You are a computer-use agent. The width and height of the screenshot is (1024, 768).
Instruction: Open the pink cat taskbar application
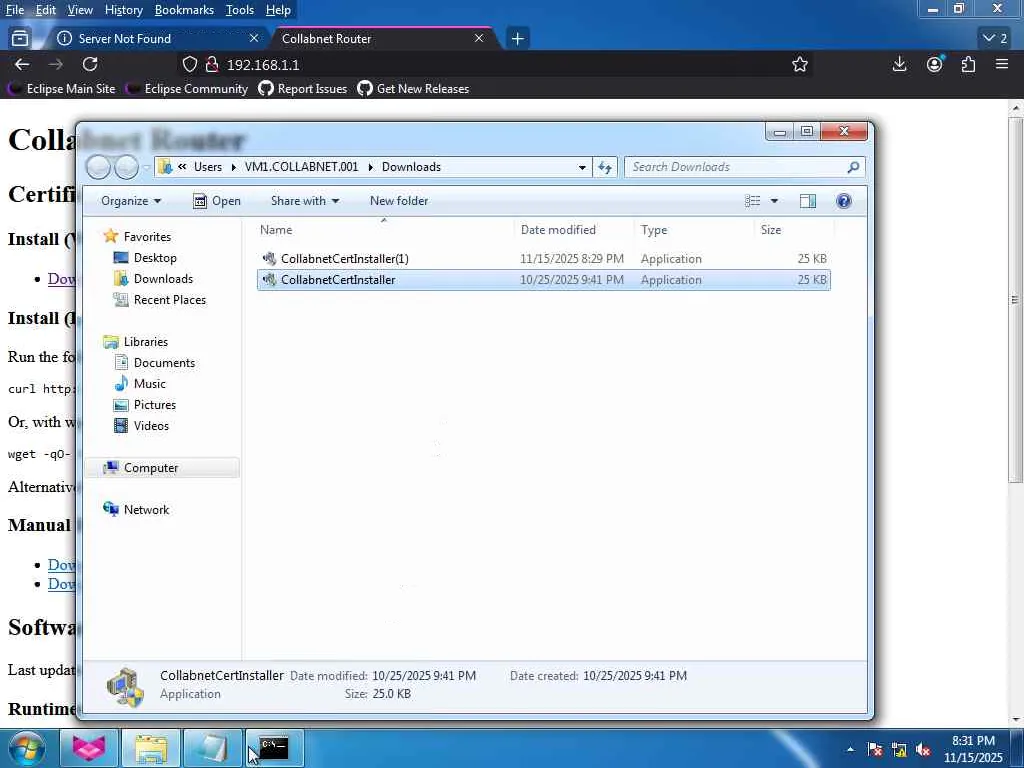89,748
